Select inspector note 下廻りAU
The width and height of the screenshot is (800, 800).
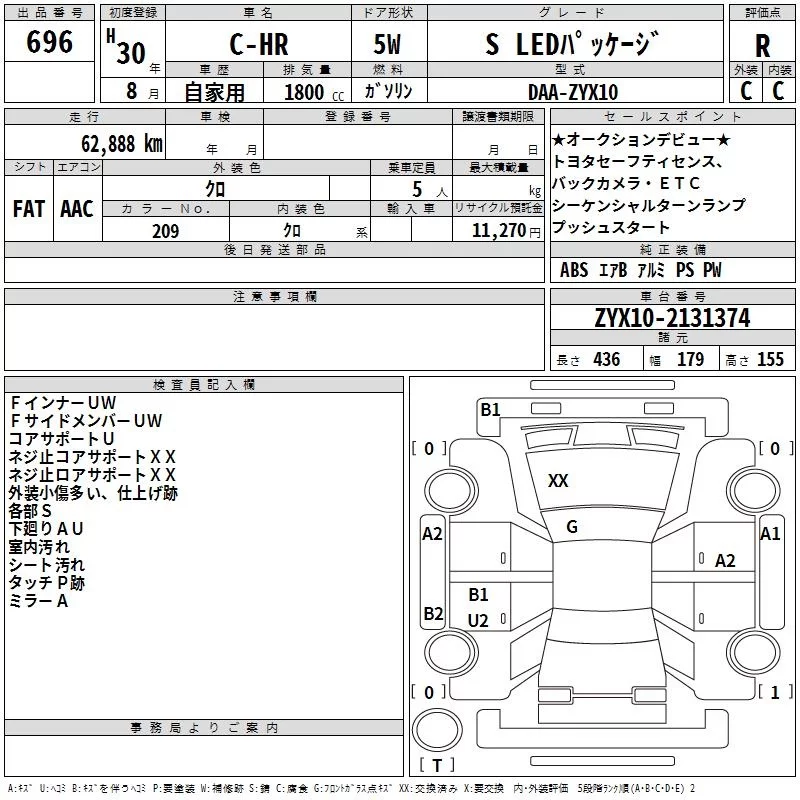[46, 529]
